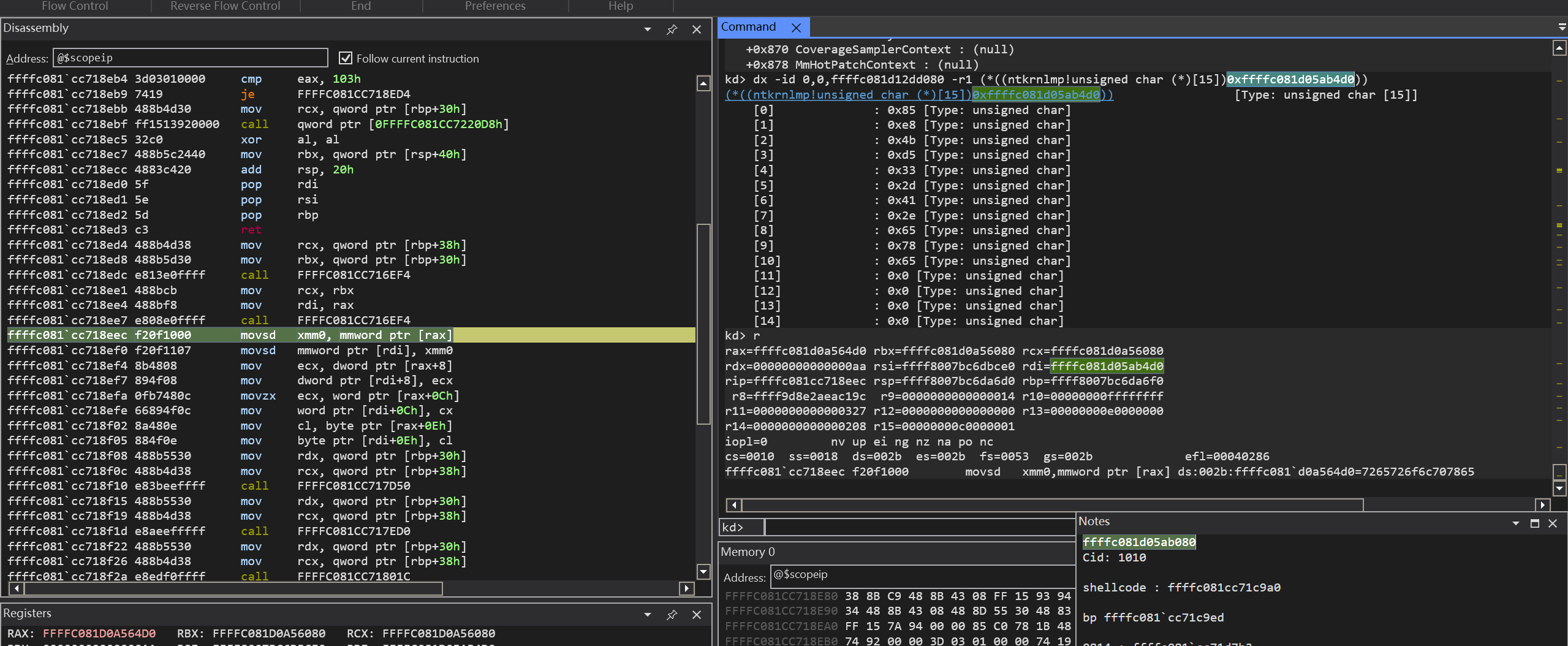1568x646 pixels.
Task: Close the Notes panel
Action: (1553, 523)
